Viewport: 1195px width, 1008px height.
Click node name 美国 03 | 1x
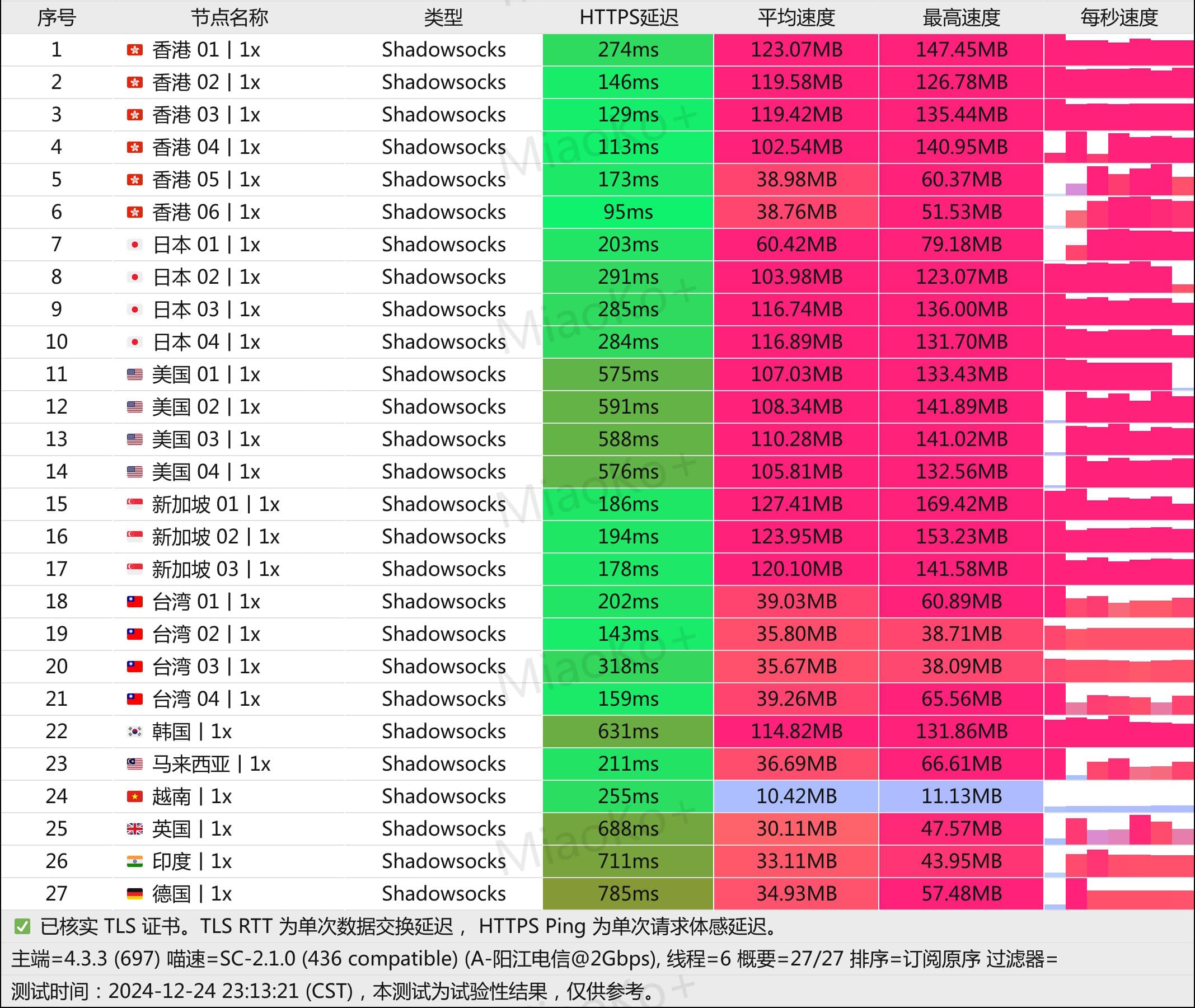tap(206, 439)
